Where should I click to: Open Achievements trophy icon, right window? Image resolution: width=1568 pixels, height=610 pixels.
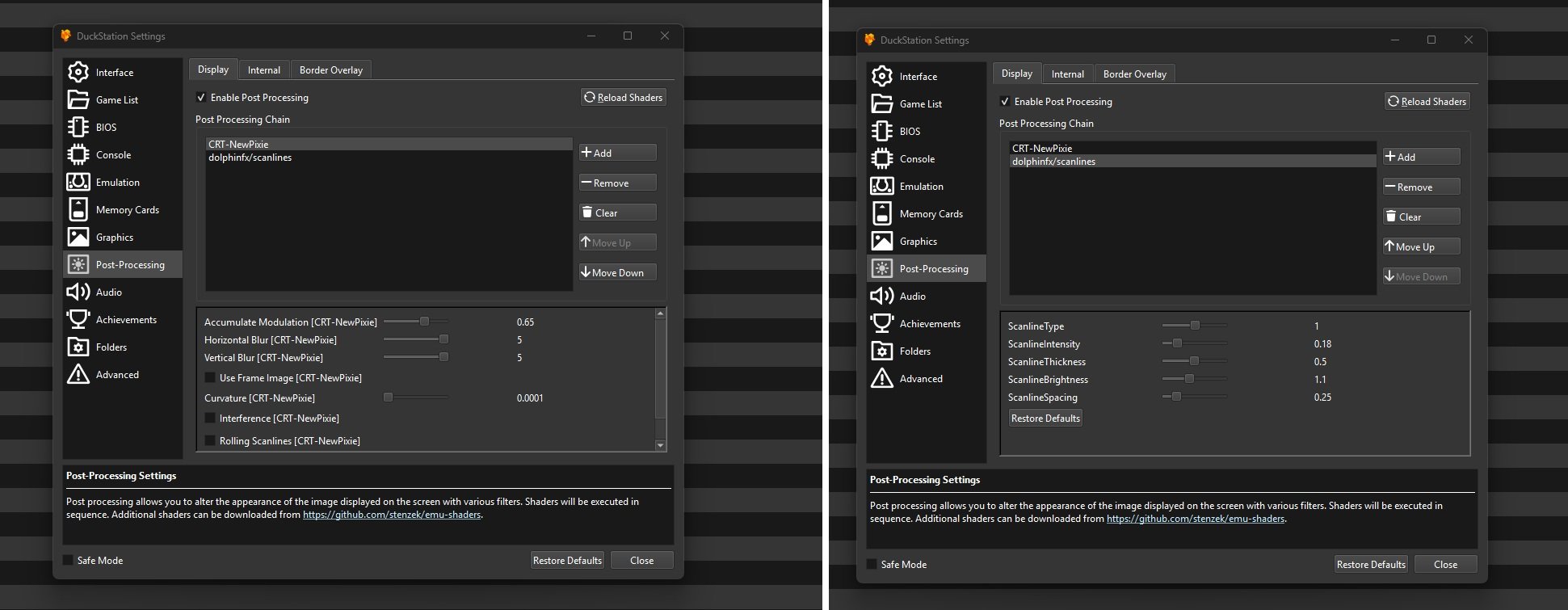point(882,323)
